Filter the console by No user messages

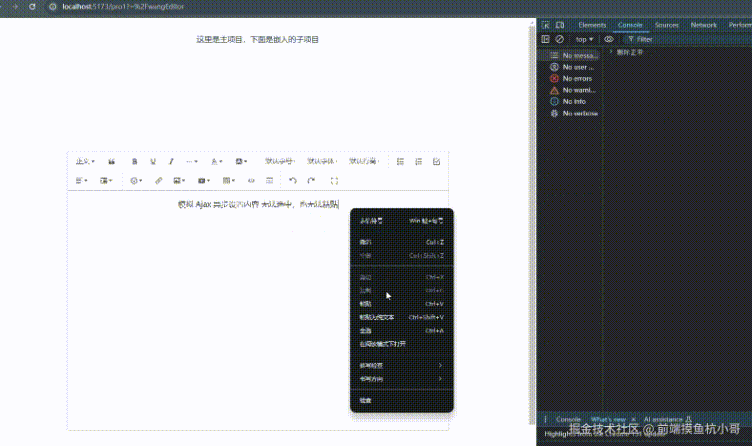point(570,67)
